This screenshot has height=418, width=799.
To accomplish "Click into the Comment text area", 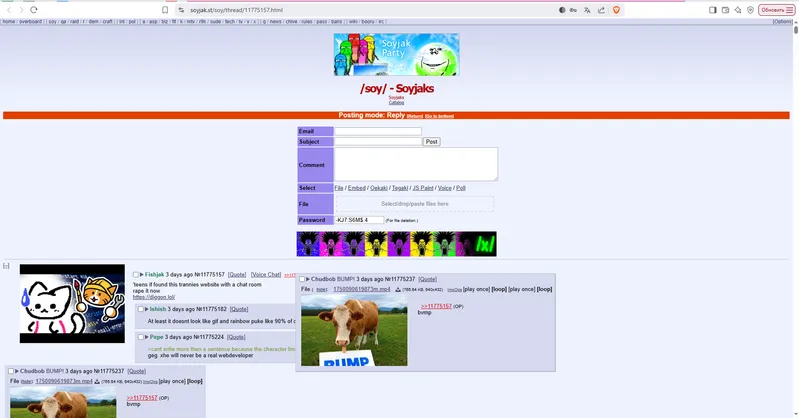I will (x=415, y=164).
